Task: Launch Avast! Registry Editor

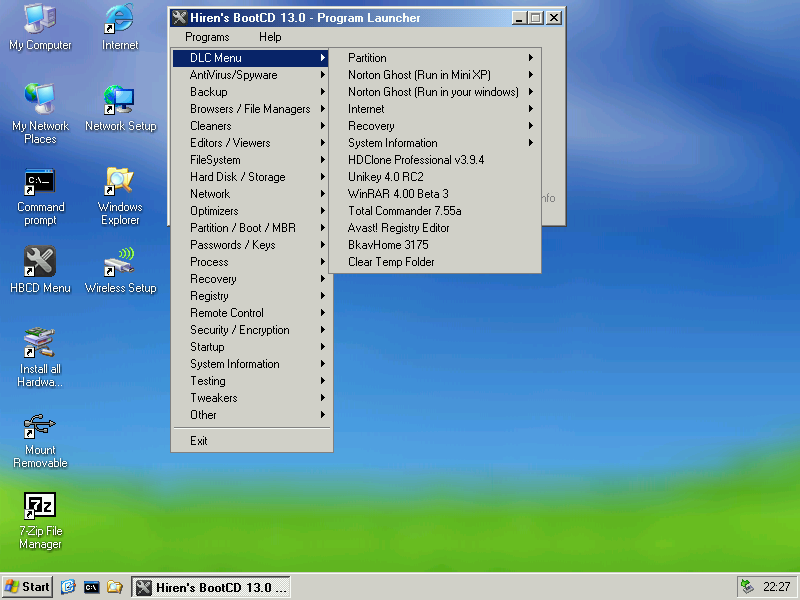Action: [435, 228]
